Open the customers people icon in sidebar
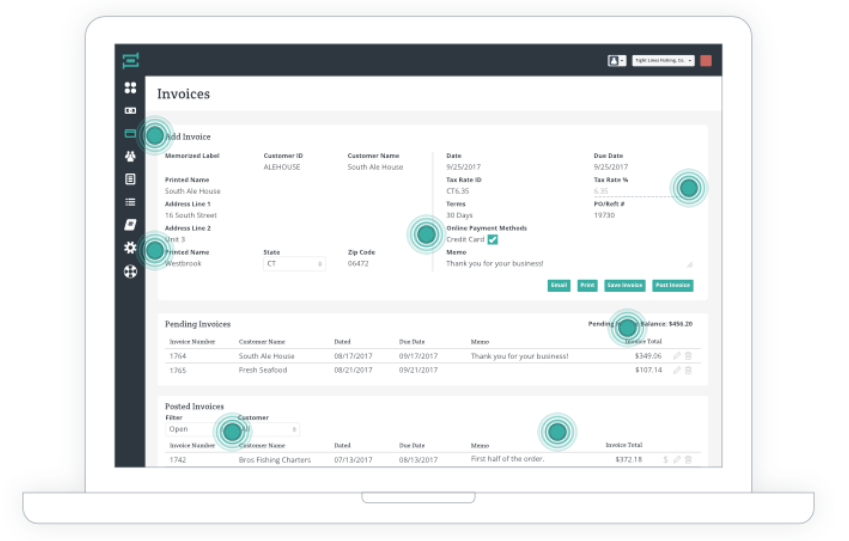This screenshot has height=541, width=849. (130, 156)
